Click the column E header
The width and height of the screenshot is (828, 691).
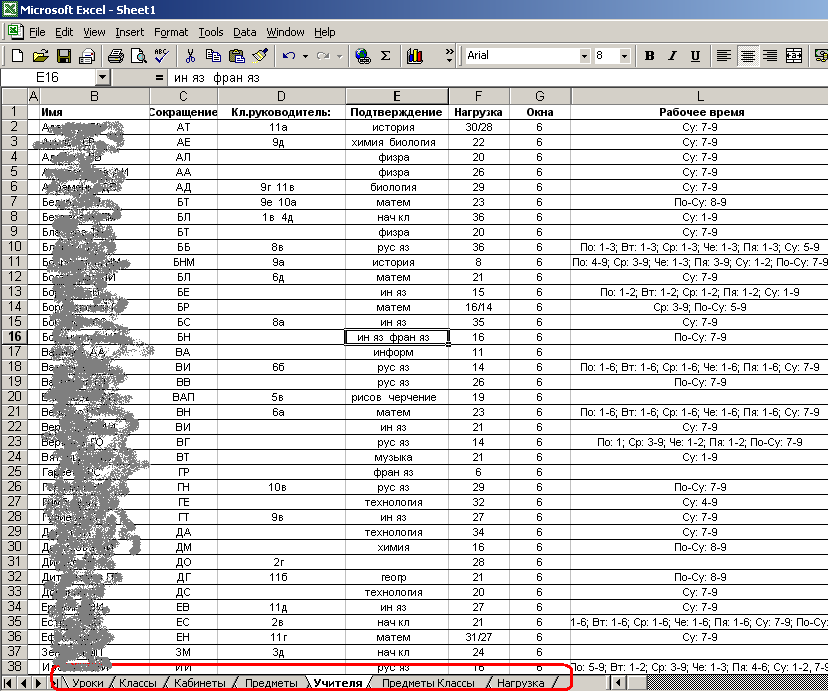click(396, 97)
